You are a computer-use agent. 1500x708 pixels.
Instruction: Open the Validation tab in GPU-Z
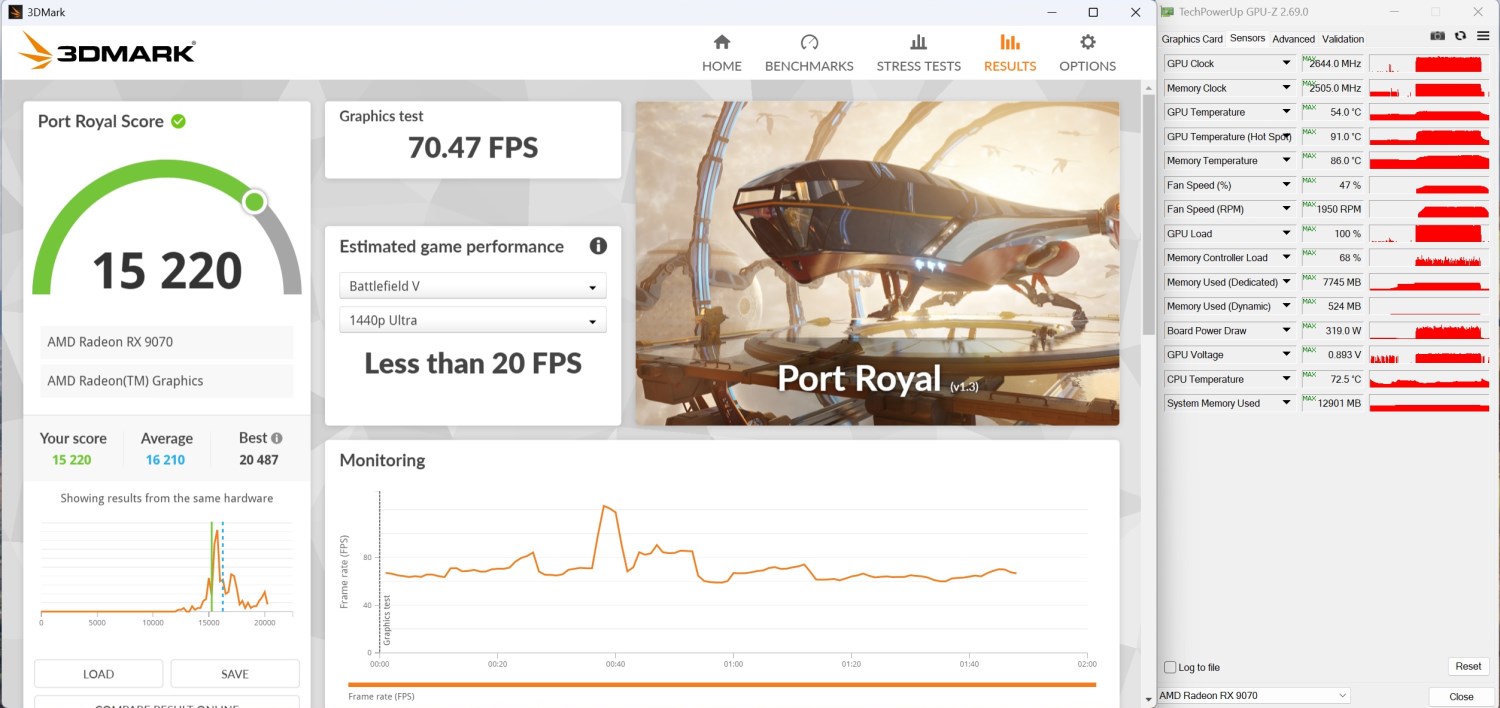click(1343, 39)
